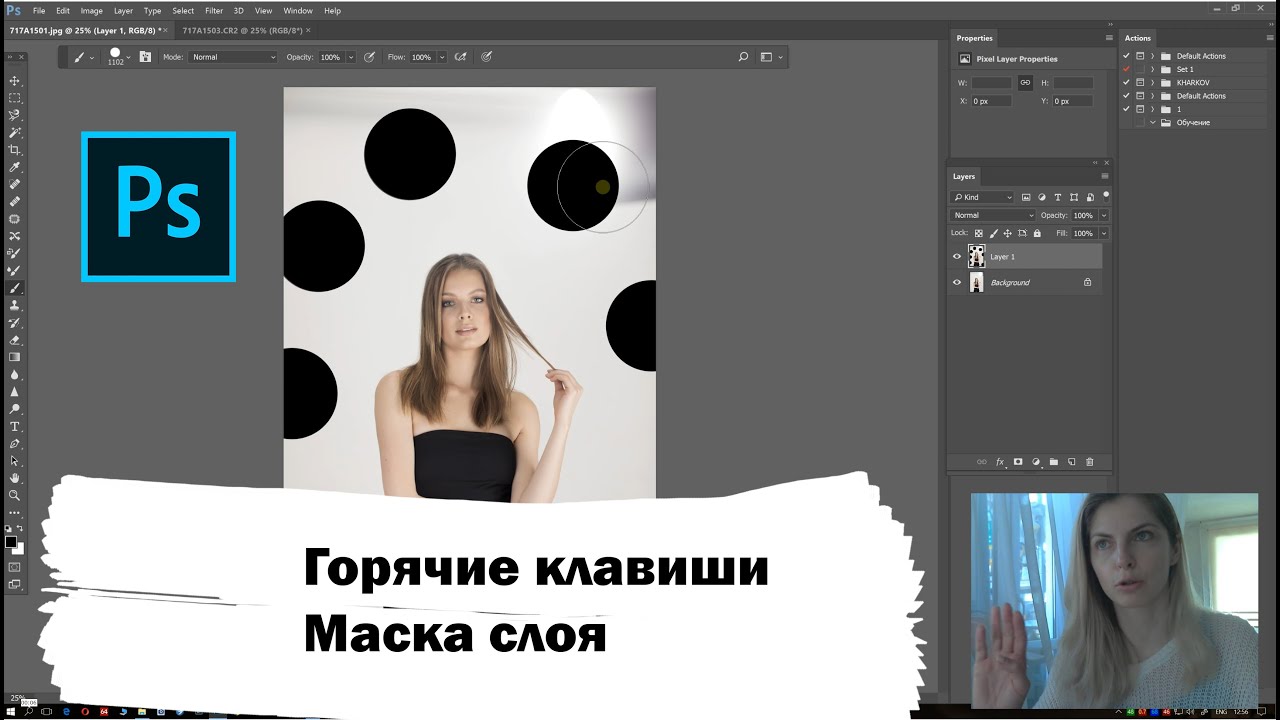This screenshot has width=1280, height=720.
Task: Add a layer mask in the Layers panel
Action: 1018,462
